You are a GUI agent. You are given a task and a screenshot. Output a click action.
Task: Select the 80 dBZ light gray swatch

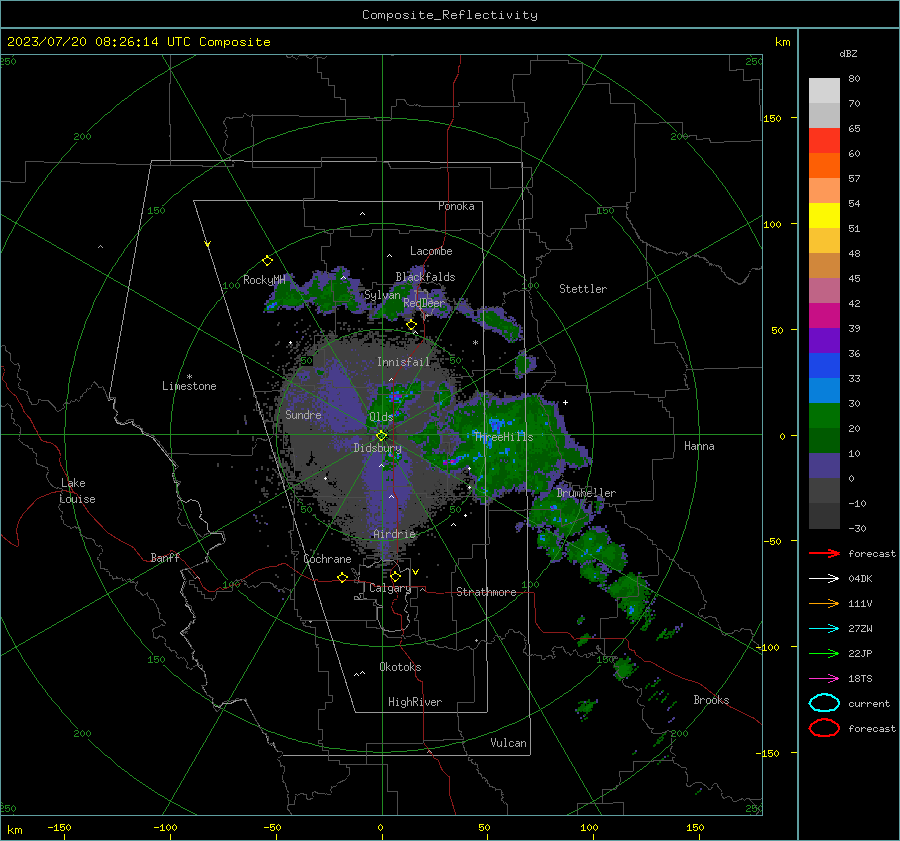tap(824, 90)
